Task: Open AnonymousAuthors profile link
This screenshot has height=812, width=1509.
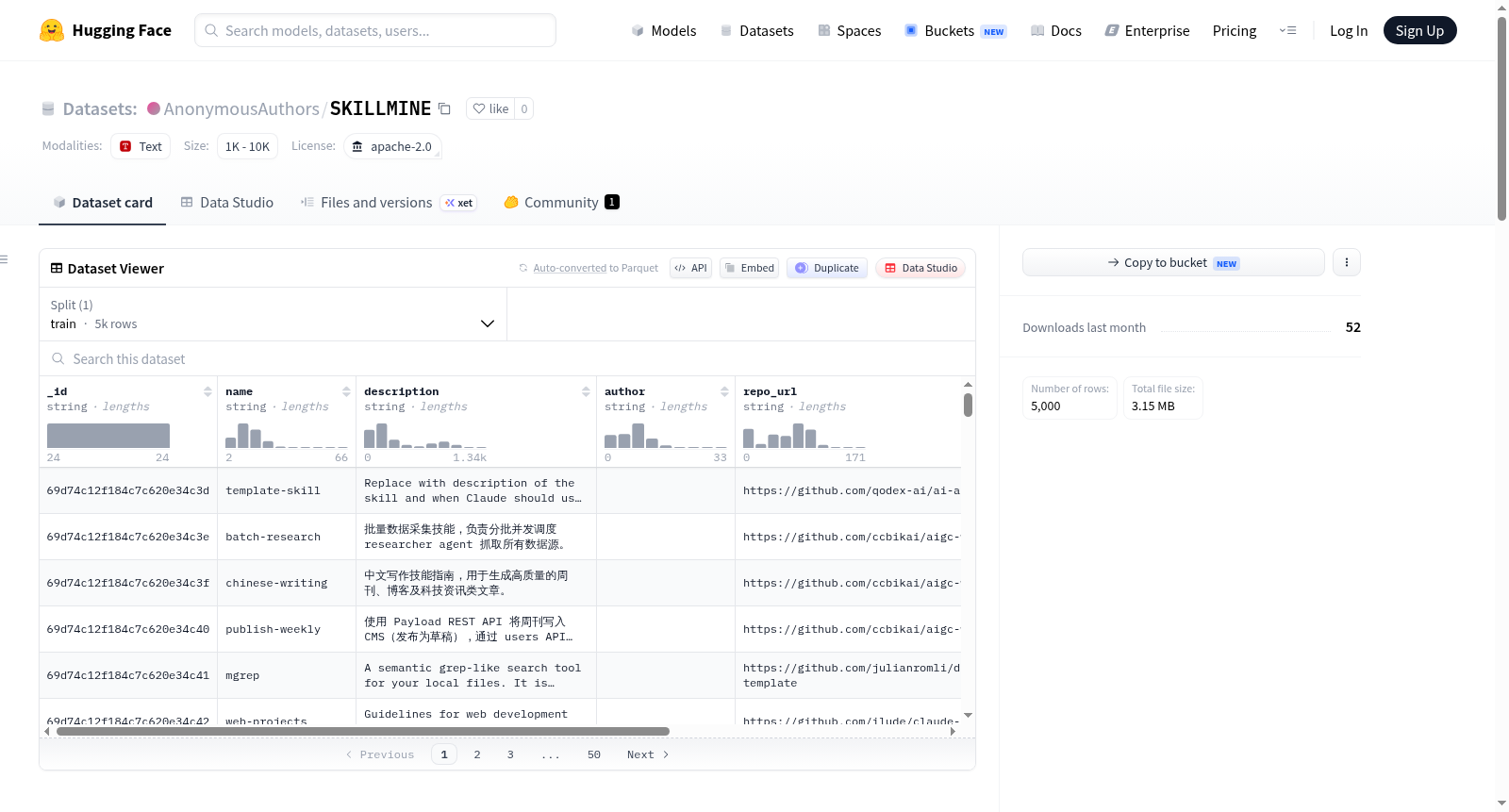Action: point(241,108)
